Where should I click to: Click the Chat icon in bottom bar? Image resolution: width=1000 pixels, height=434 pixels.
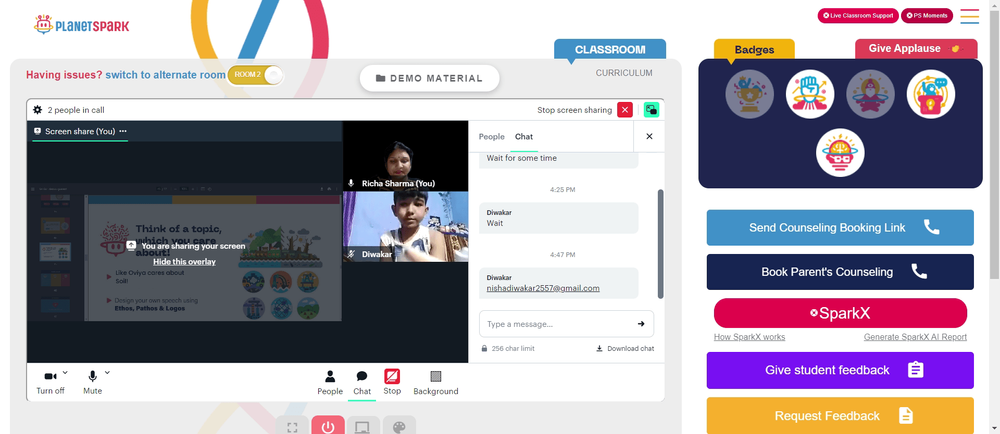362,382
